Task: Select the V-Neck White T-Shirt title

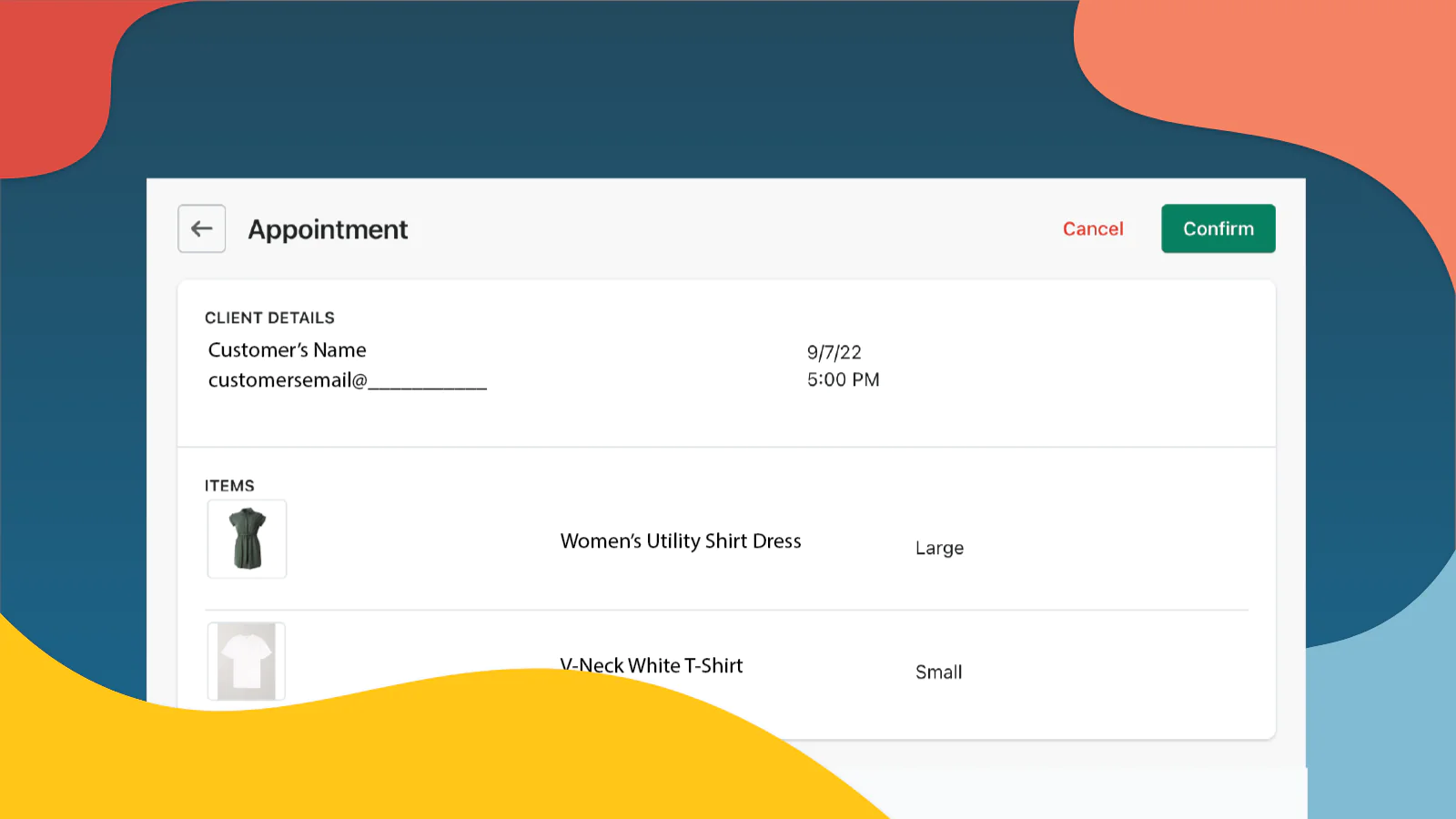Action: 652,665
